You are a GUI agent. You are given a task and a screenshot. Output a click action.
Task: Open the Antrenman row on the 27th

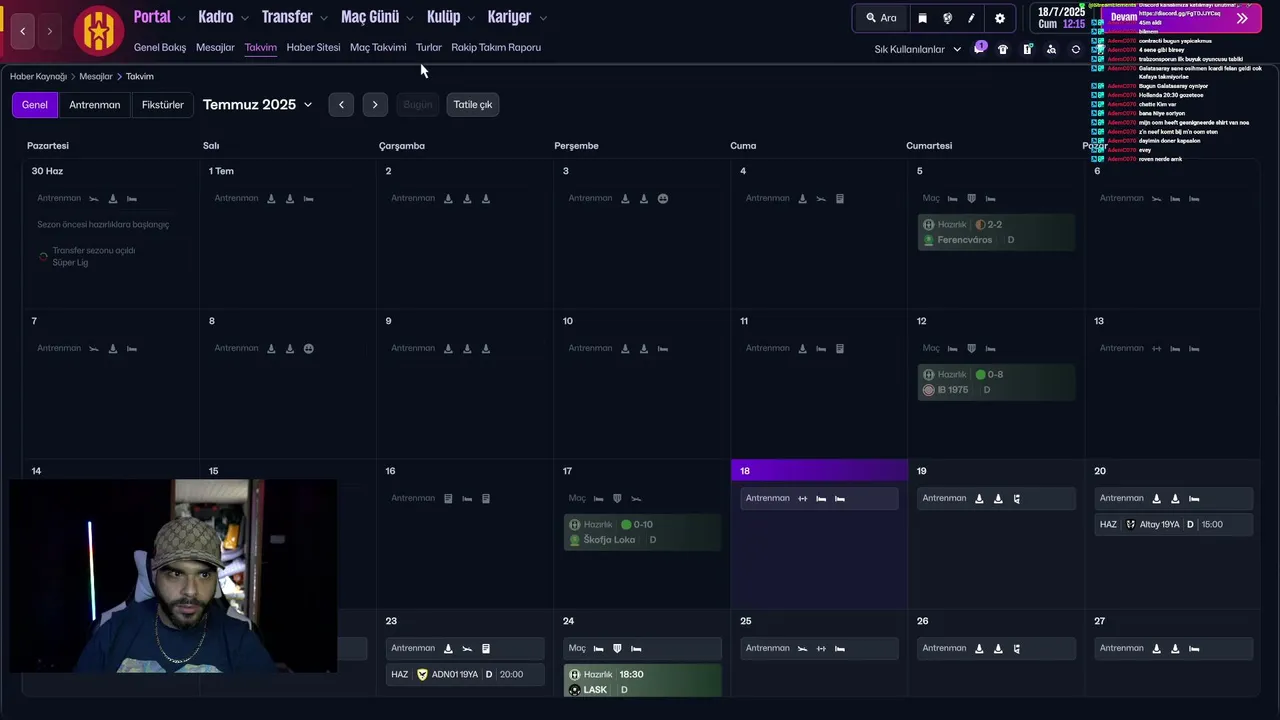point(1173,648)
